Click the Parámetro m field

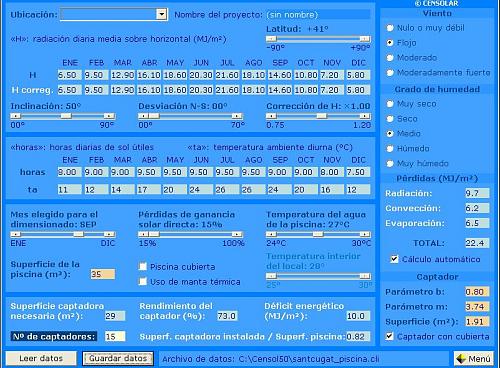[x=477, y=306]
